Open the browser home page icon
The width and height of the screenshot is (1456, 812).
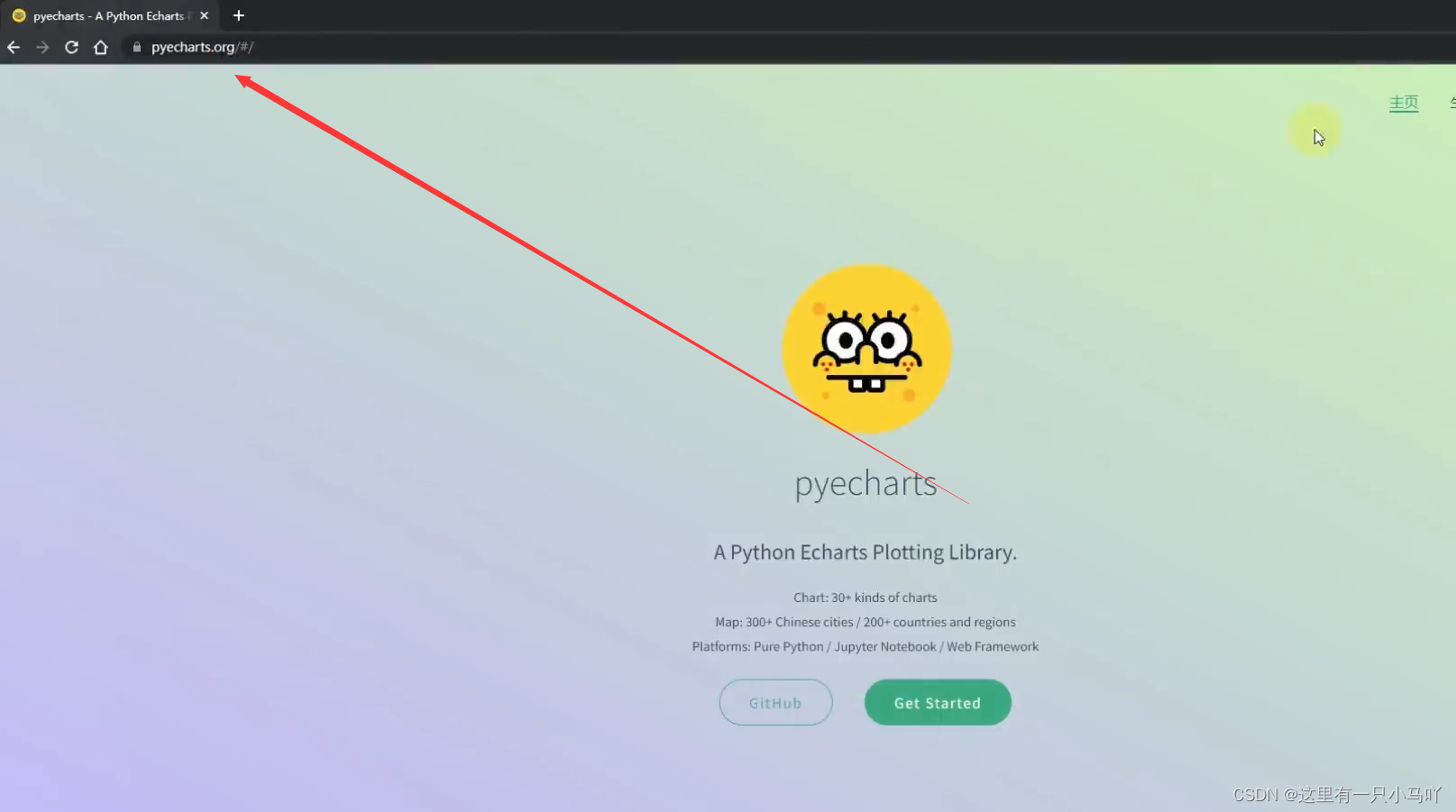coord(101,47)
